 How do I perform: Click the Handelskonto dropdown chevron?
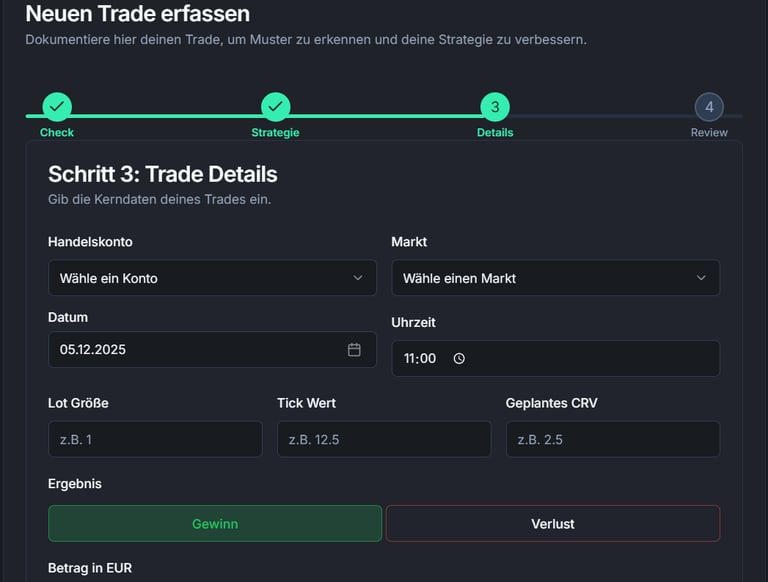pyautogui.click(x=358, y=278)
